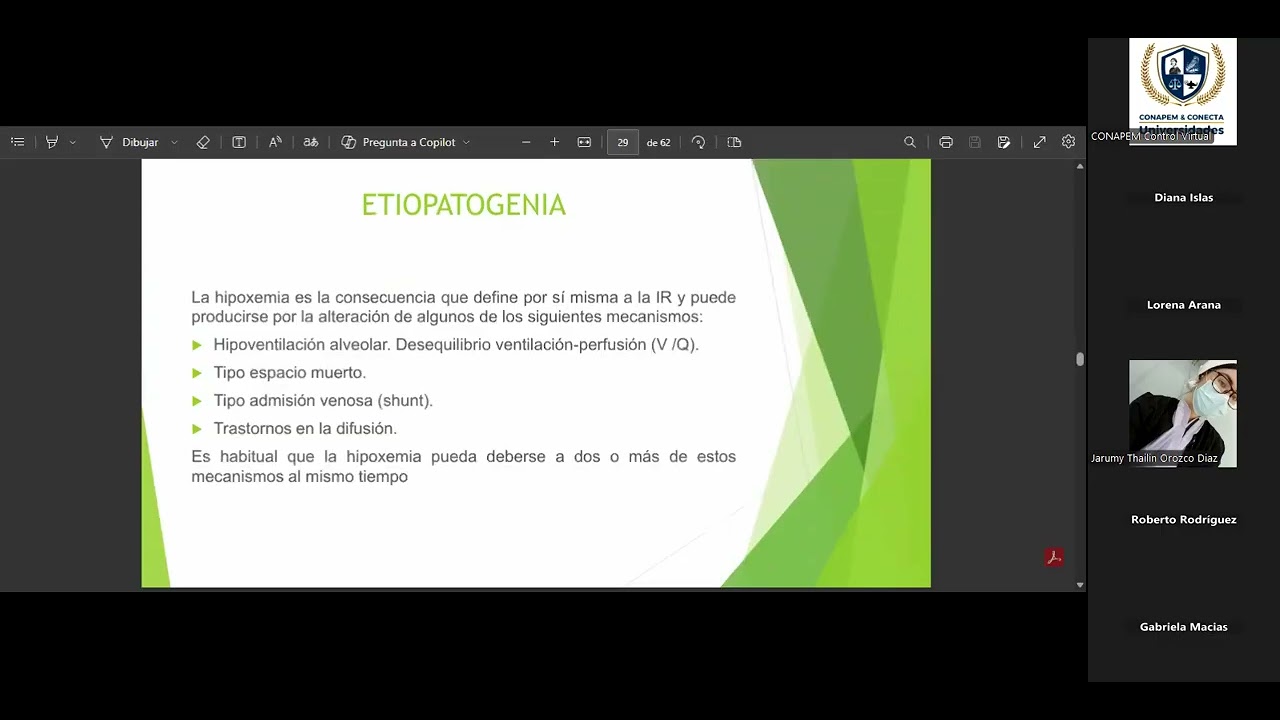Select Lorena Arana participant tile
The height and width of the screenshot is (720, 1280).
tap(1183, 305)
